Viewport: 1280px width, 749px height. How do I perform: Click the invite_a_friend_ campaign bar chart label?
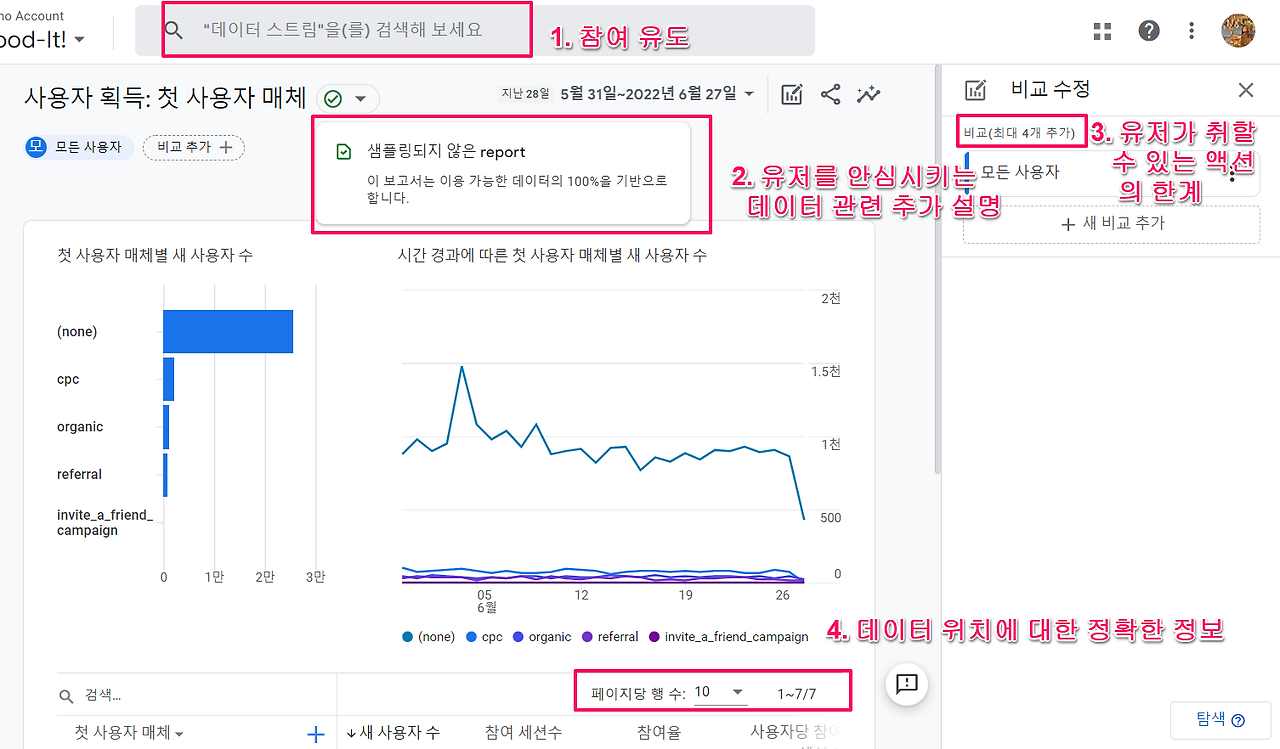pos(105,523)
